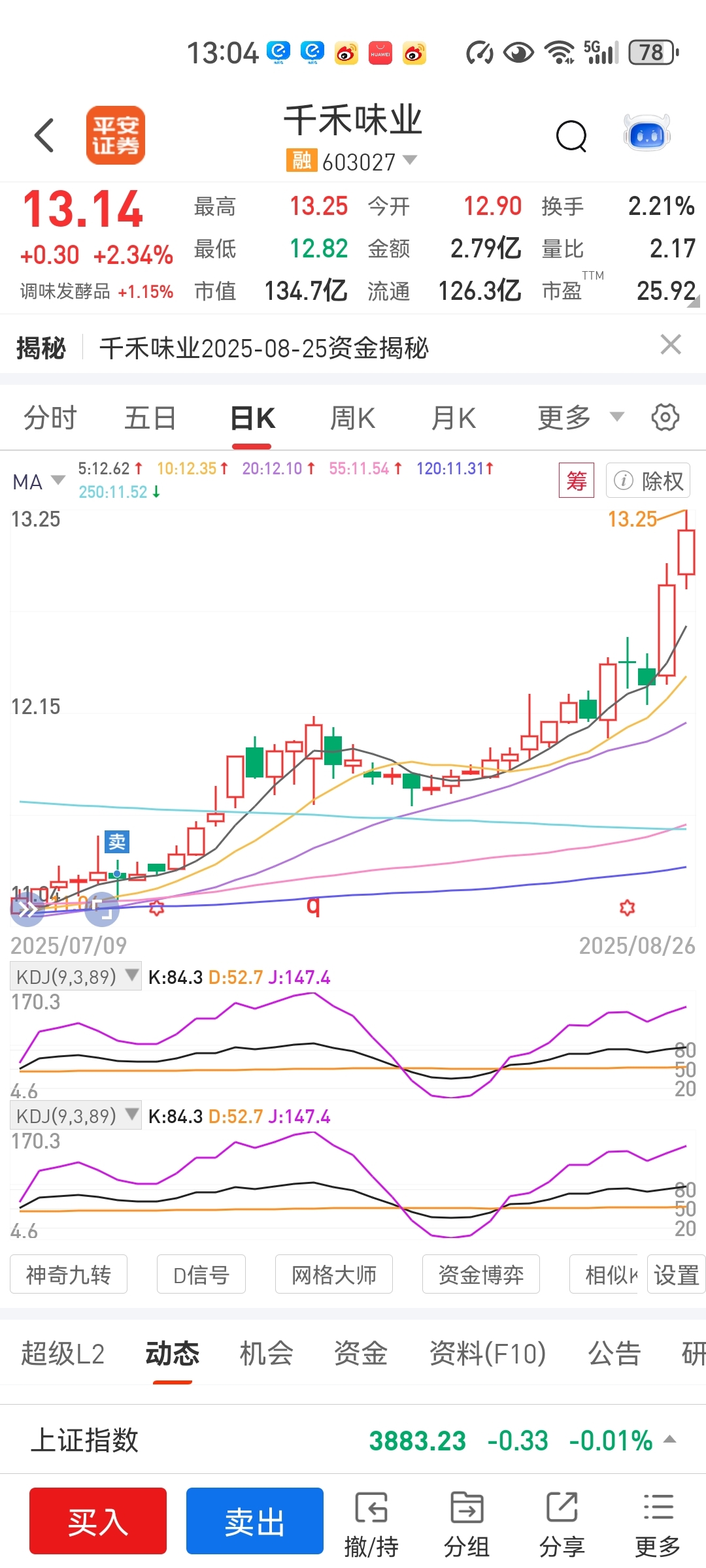This screenshot has width=706, height=1568.
Task: Tap the 调味发酵品 sector link
Action: coord(65,291)
